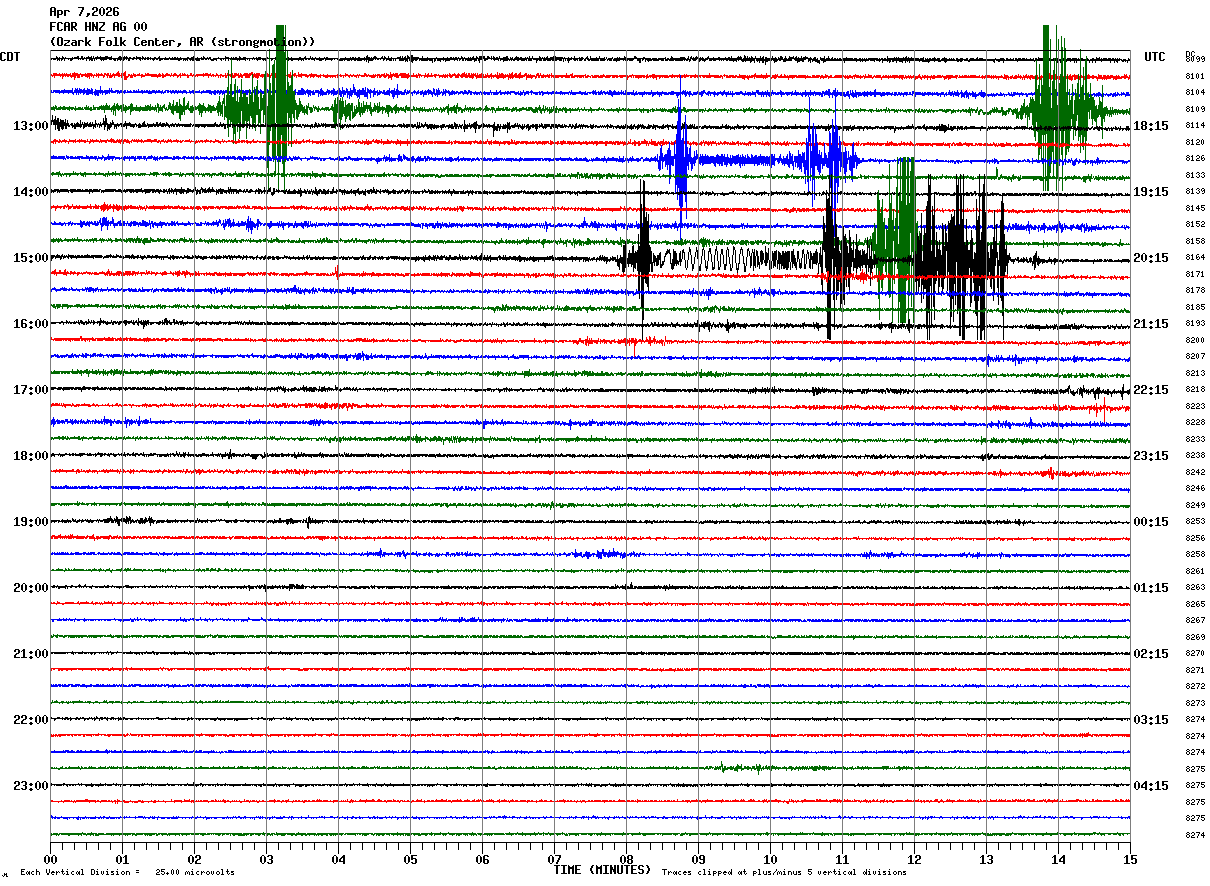
Task: Click the Apr 7,2026 date header
Action: coord(84,12)
